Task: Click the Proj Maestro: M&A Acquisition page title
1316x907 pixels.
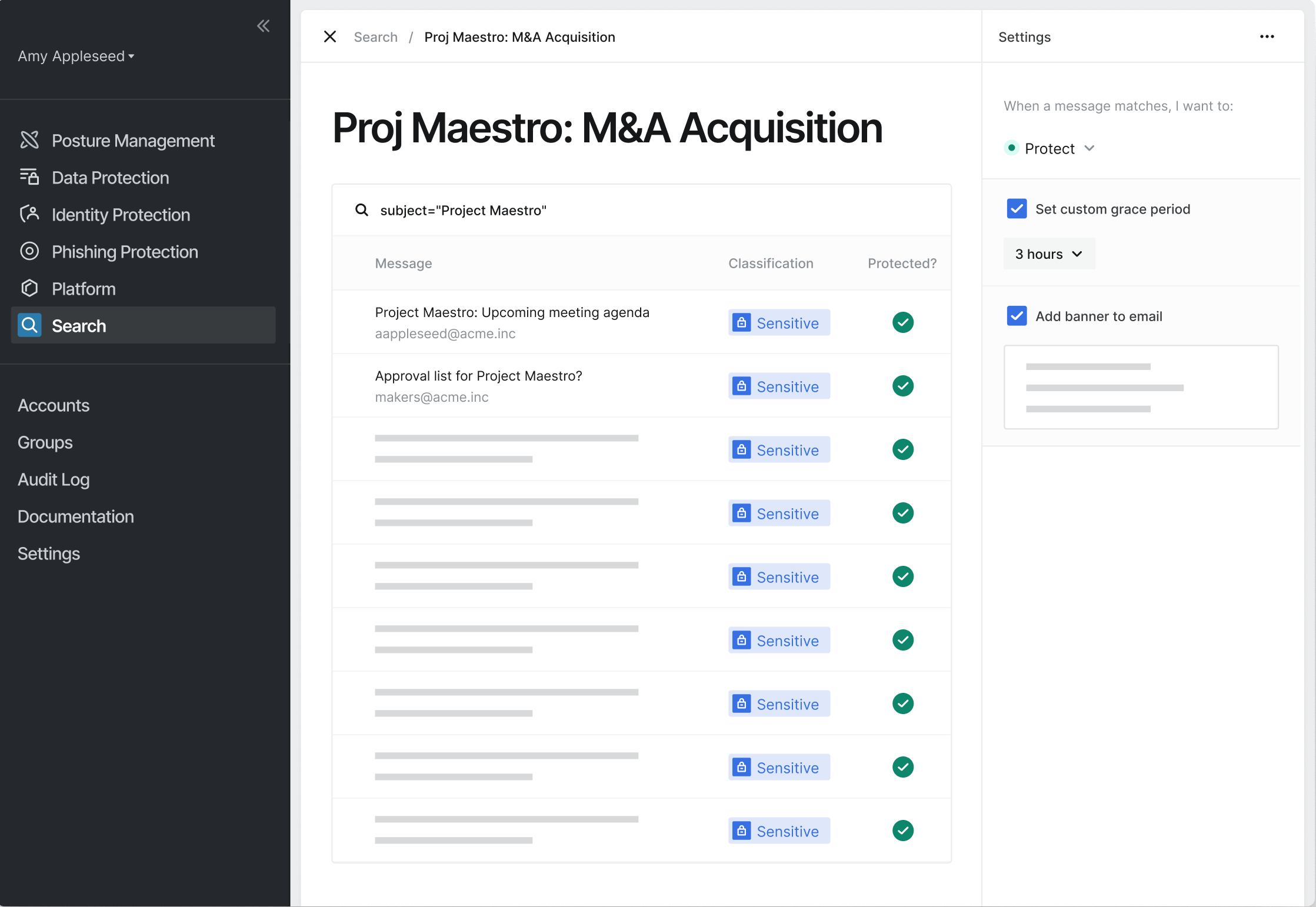Action: (x=607, y=128)
